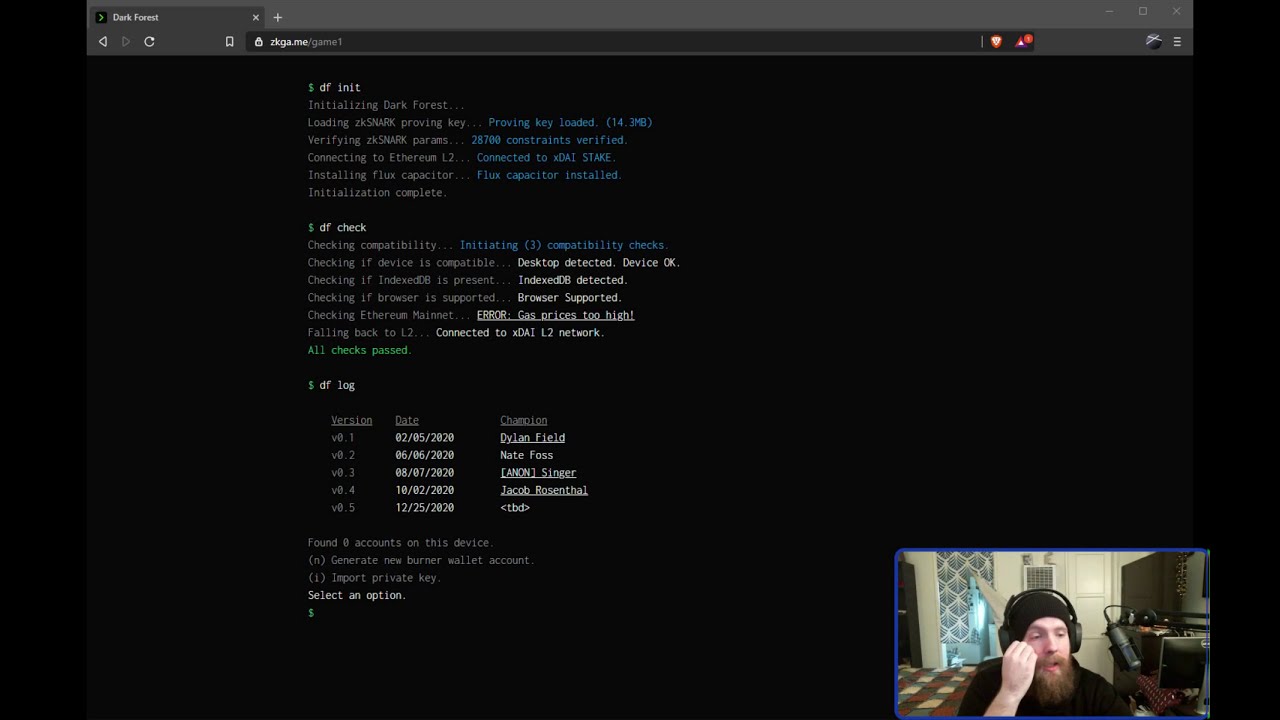Click "Initiating (3) compatibility checks."
The width and height of the screenshot is (1280, 720).
[564, 245]
